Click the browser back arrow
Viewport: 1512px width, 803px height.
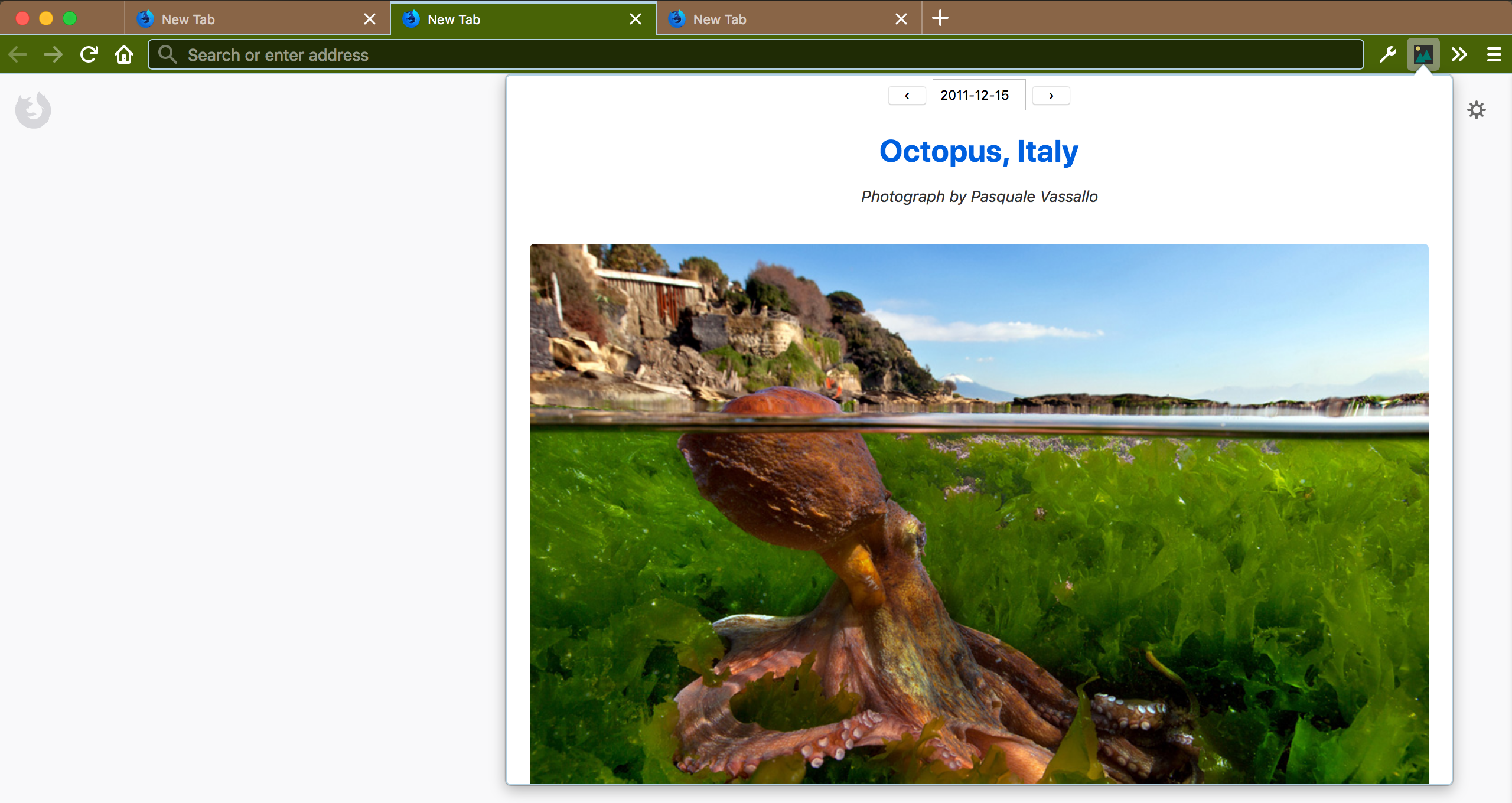[18, 55]
